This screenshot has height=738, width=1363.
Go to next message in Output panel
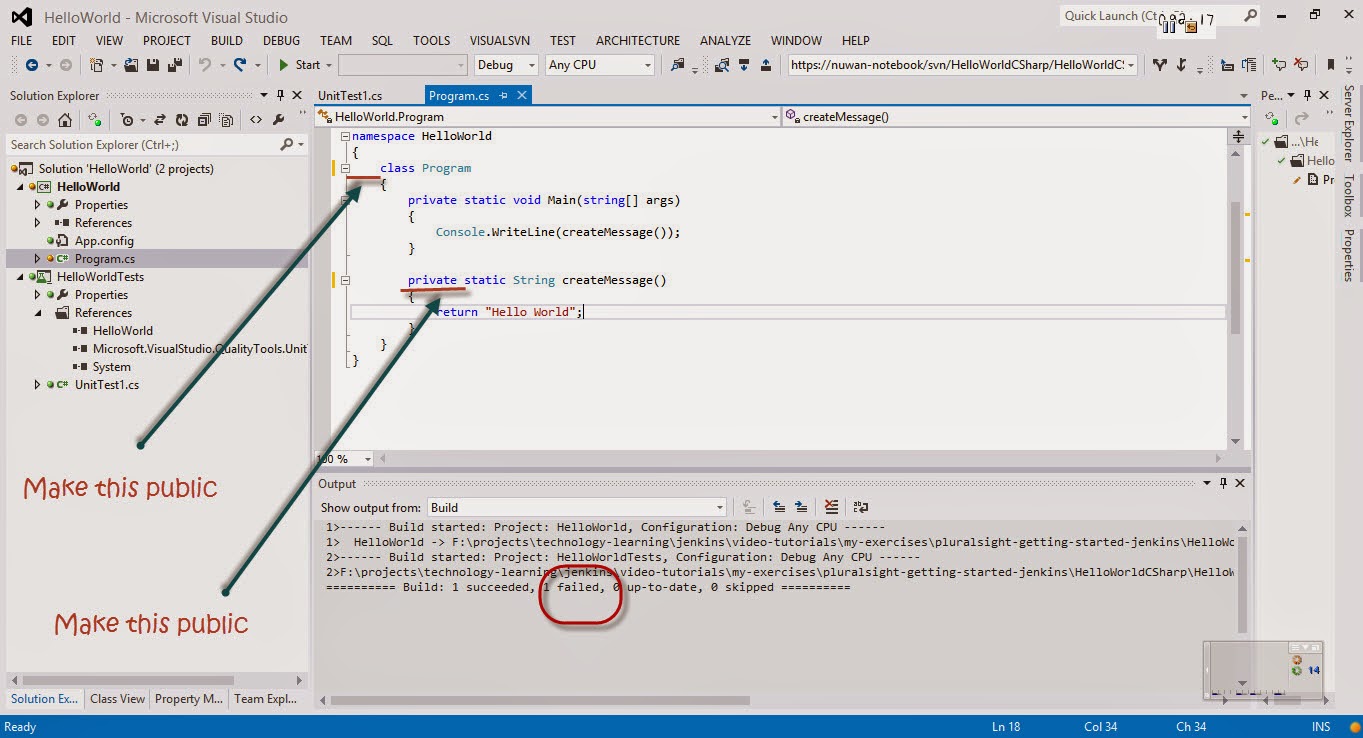tap(800, 507)
